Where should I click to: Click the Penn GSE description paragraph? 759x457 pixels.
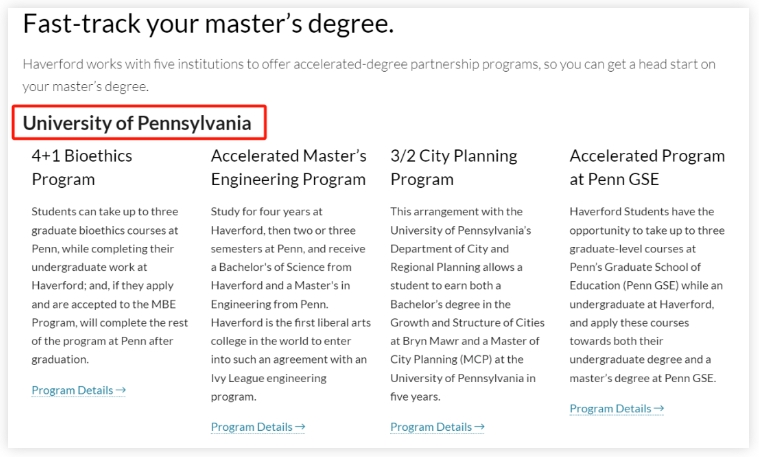[647, 295]
